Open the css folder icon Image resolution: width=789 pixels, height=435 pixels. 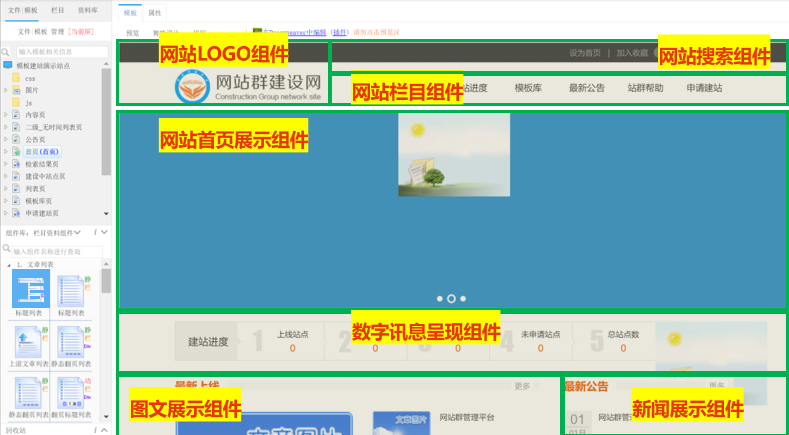point(16,78)
